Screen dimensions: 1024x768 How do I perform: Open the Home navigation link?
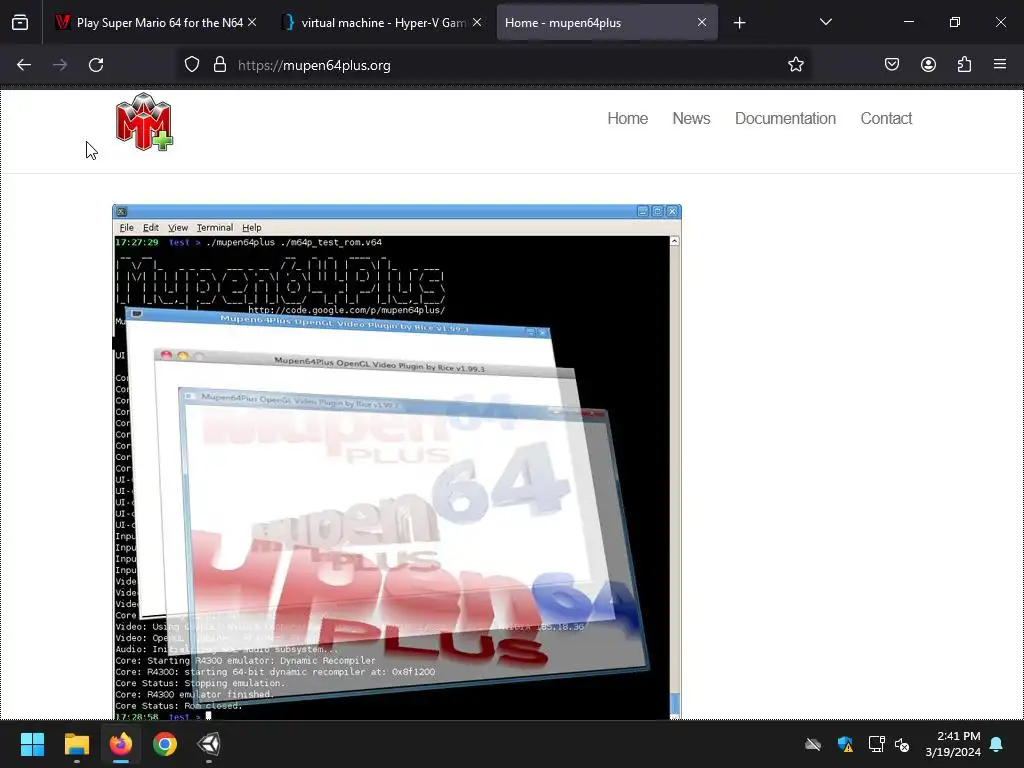point(628,118)
